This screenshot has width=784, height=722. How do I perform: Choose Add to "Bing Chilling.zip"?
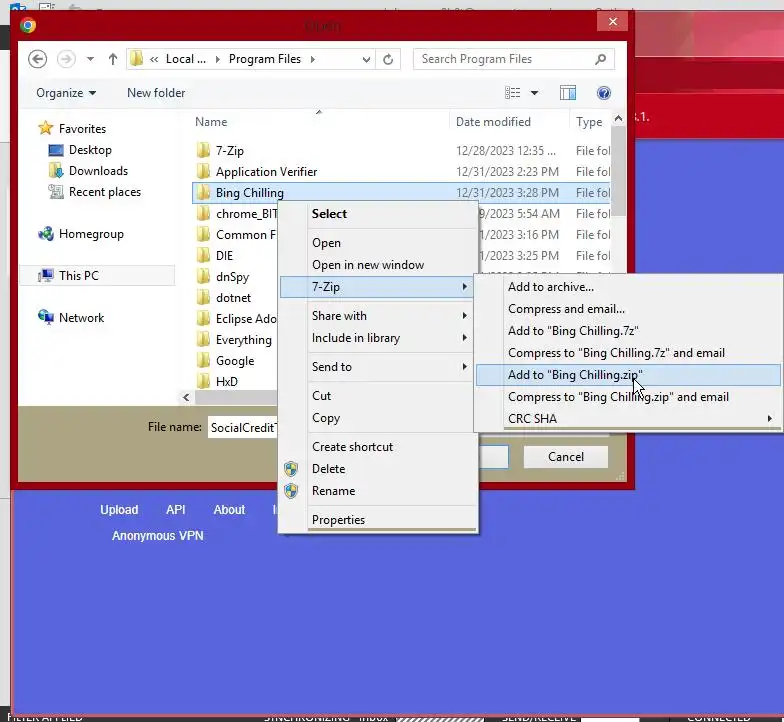pos(628,375)
